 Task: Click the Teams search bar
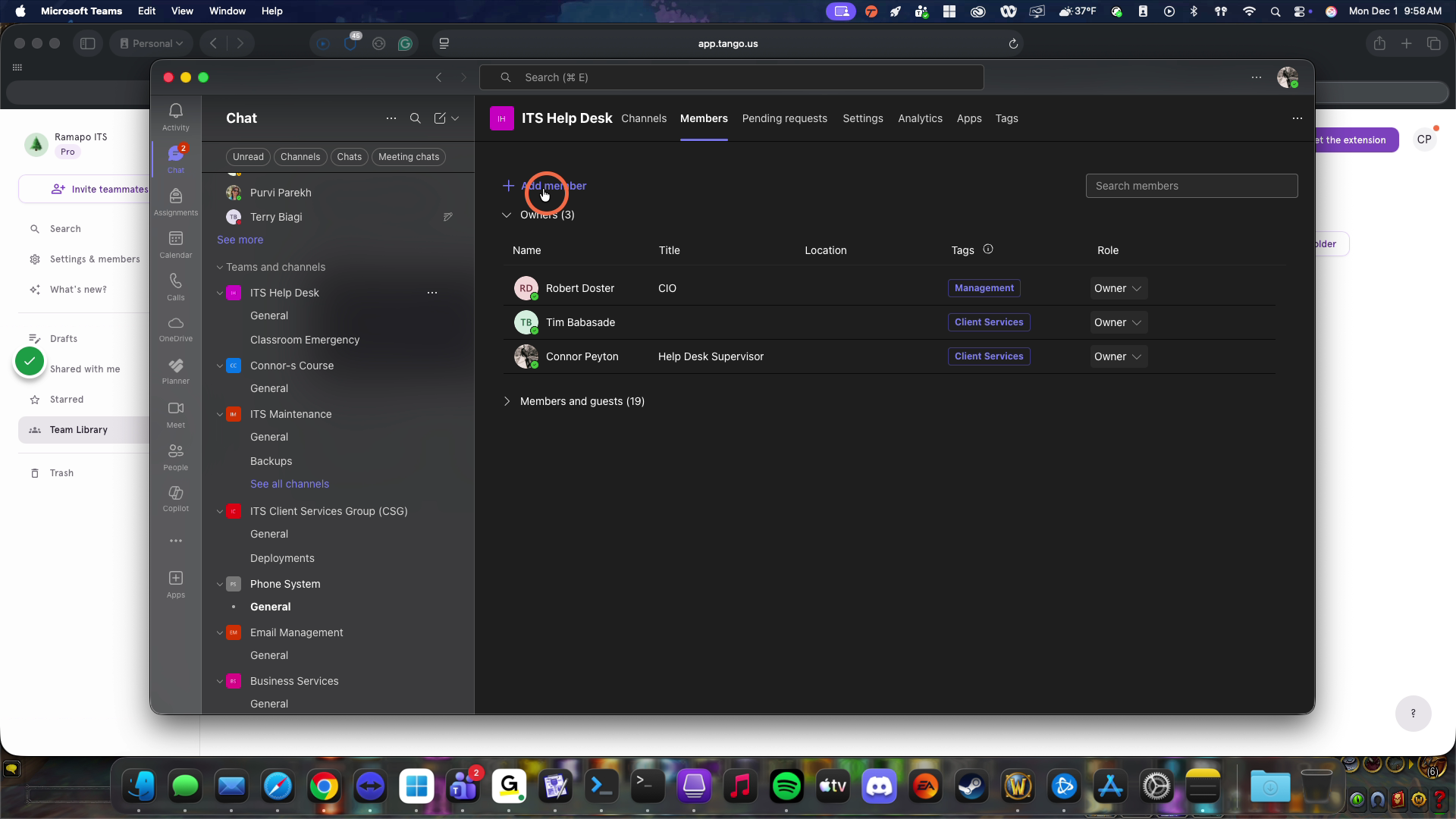pyautogui.click(x=731, y=77)
